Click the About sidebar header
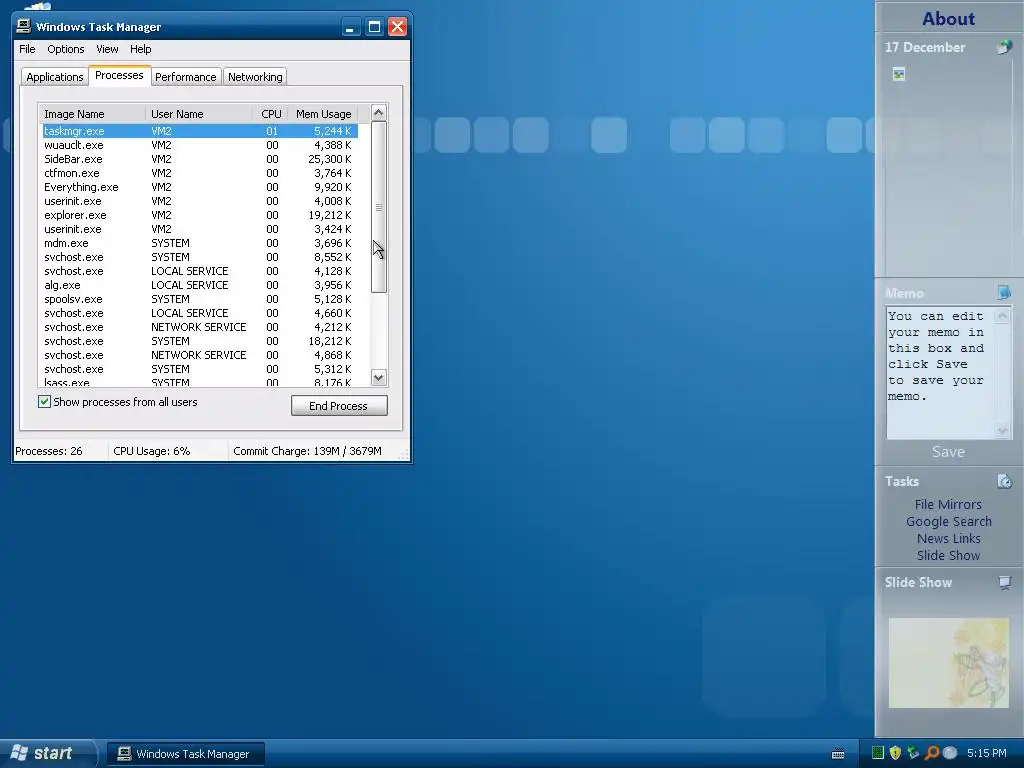This screenshot has width=1024, height=768. [x=948, y=18]
